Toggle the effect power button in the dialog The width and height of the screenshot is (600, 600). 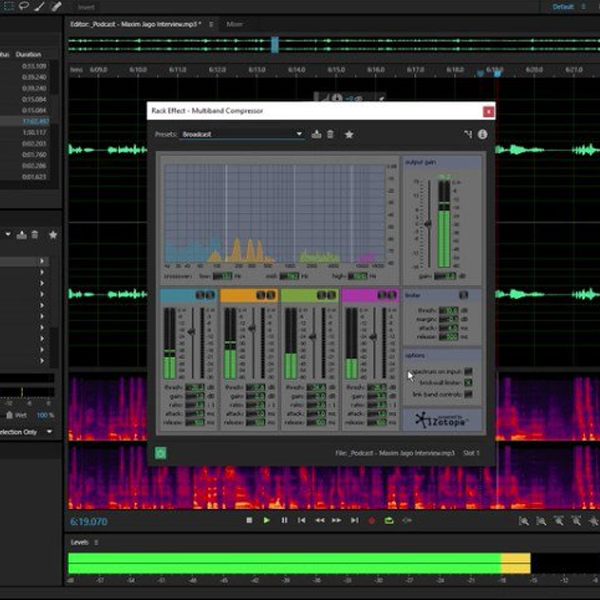(161, 453)
